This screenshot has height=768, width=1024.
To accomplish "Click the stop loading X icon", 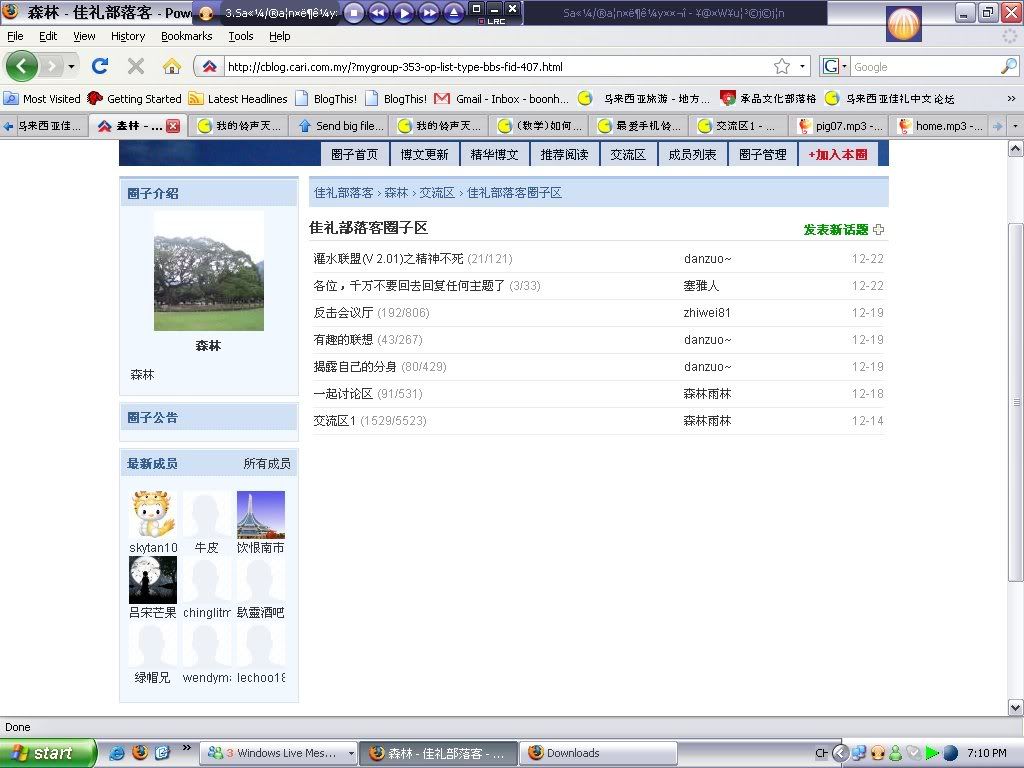I will click(136, 66).
